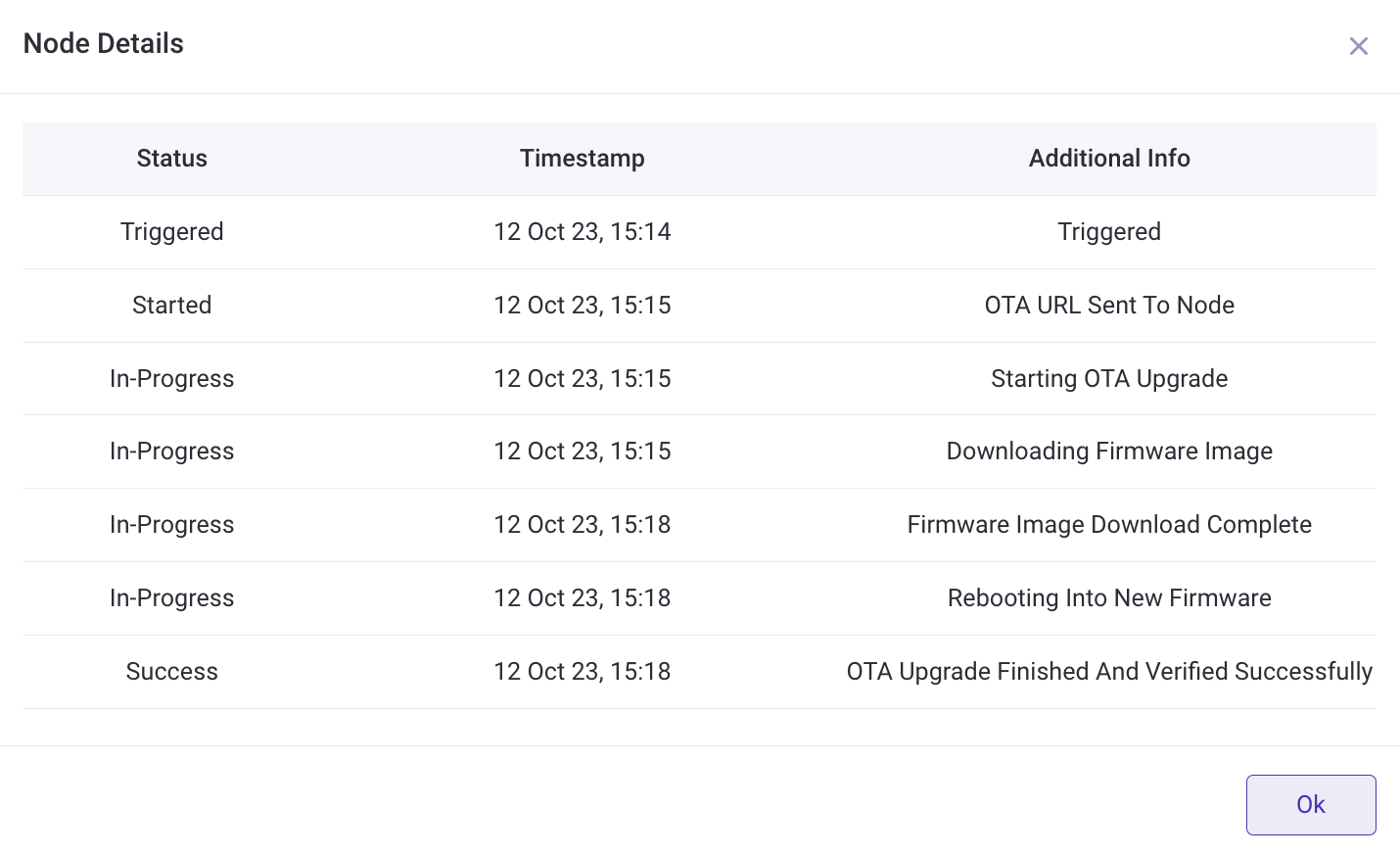Screen dimensions: 1400x855
Task: Click the Started row's 15:15 timestamp
Action: pyautogui.click(x=583, y=306)
